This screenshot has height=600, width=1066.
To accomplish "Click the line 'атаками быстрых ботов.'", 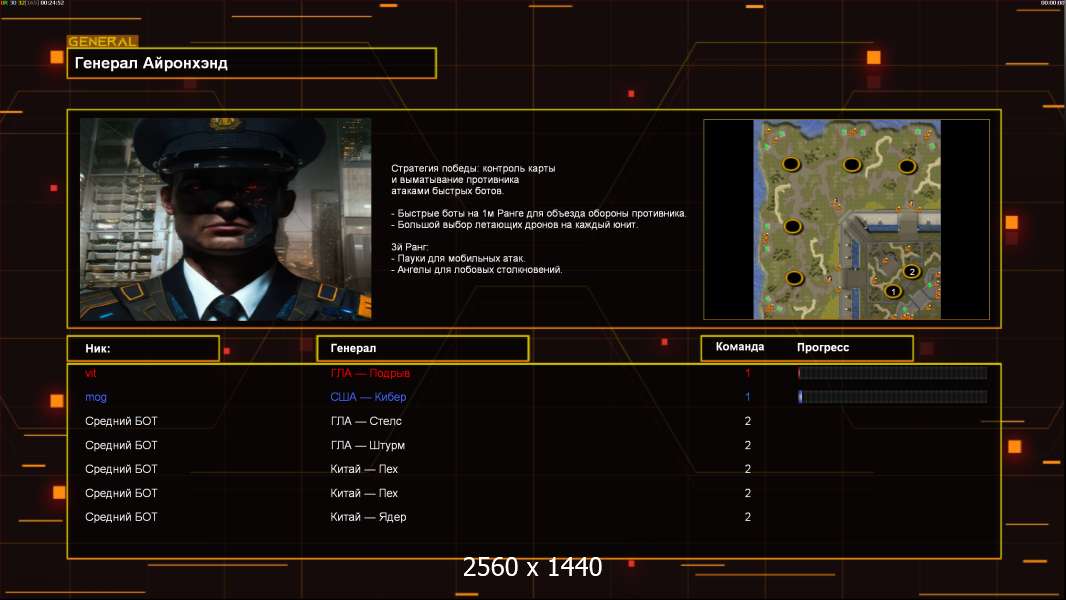I will click(447, 191).
